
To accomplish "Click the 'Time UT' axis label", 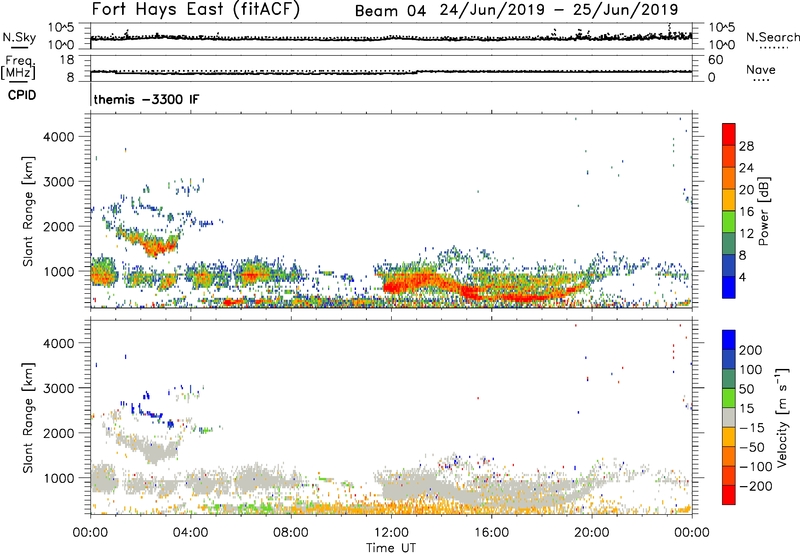I will pyautogui.click(x=391, y=548).
